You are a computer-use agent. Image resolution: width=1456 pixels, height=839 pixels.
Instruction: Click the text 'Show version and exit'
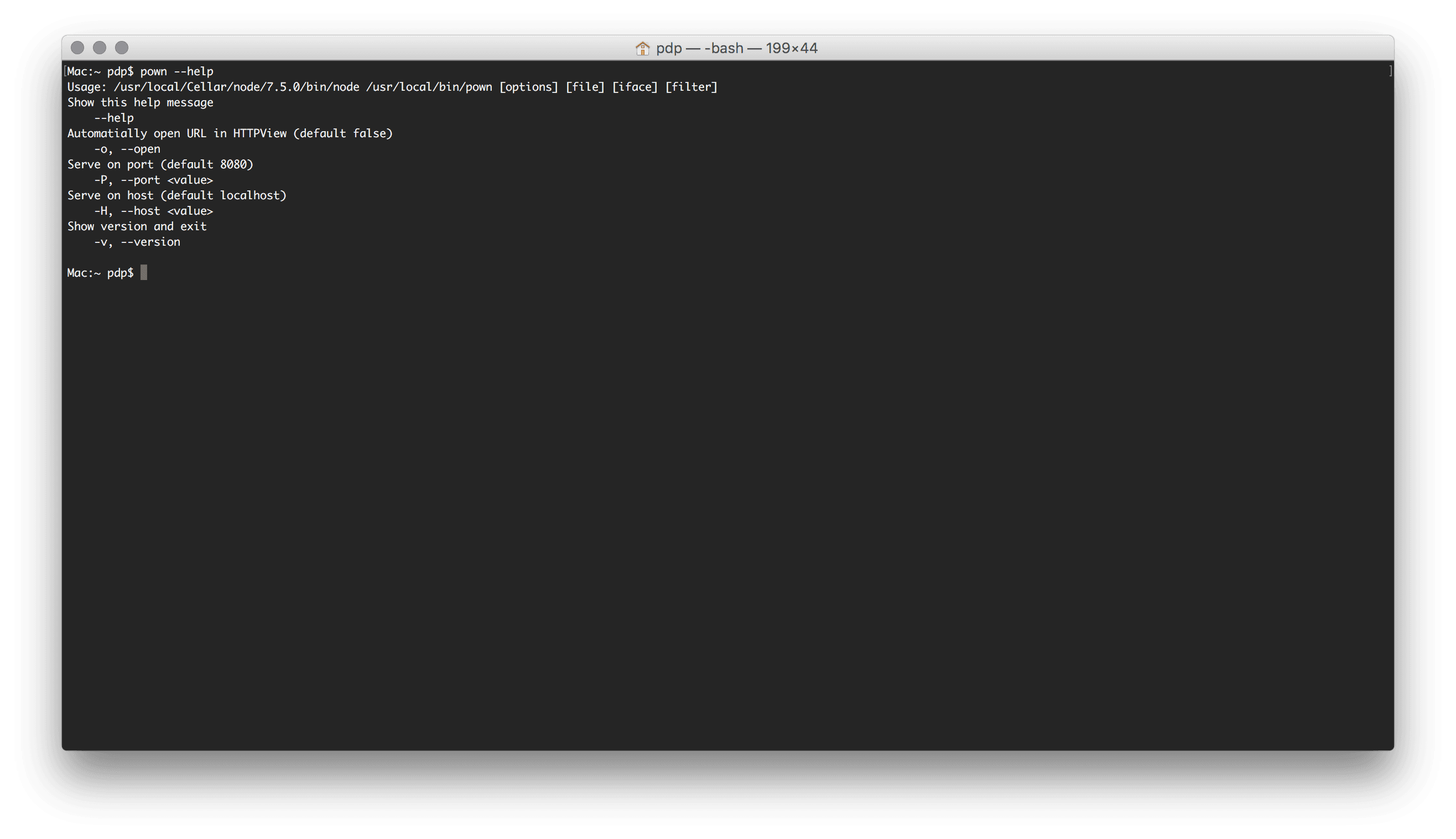(x=137, y=226)
